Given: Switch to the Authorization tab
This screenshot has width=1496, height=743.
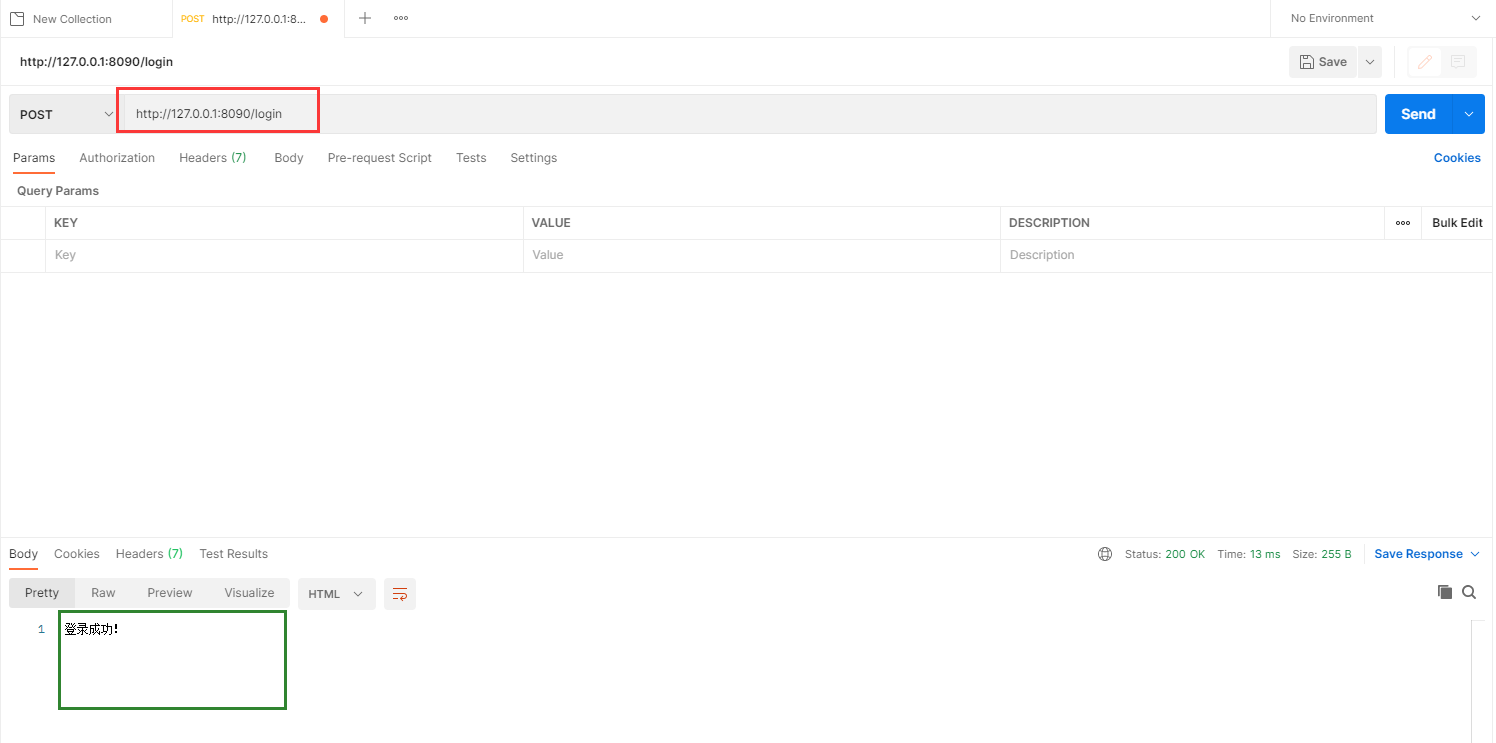Looking at the screenshot, I should (117, 158).
